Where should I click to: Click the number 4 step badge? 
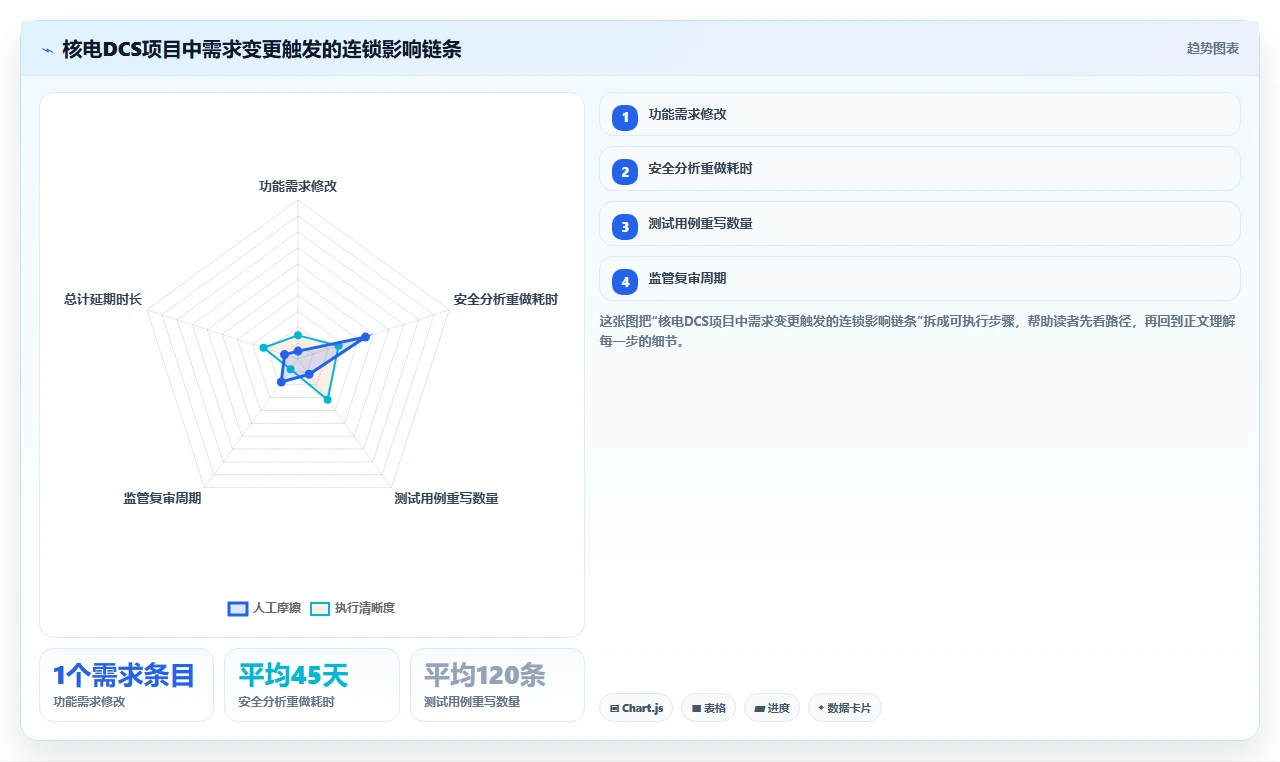(625, 282)
